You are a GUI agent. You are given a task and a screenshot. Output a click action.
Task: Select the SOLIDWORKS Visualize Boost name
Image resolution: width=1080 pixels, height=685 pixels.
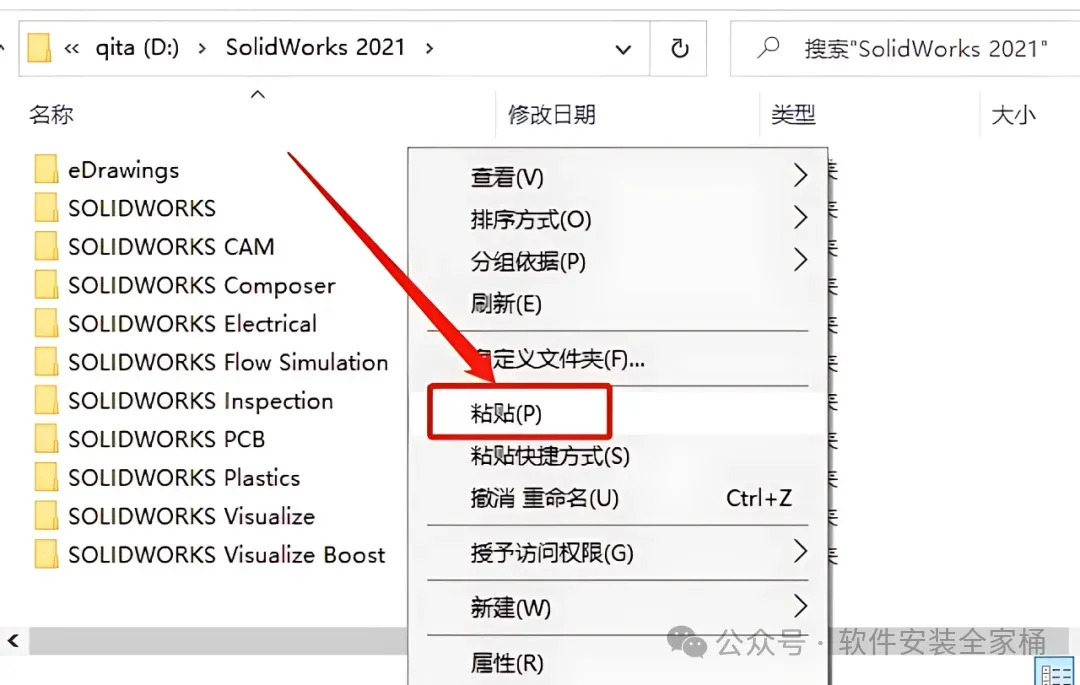click(227, 555)
